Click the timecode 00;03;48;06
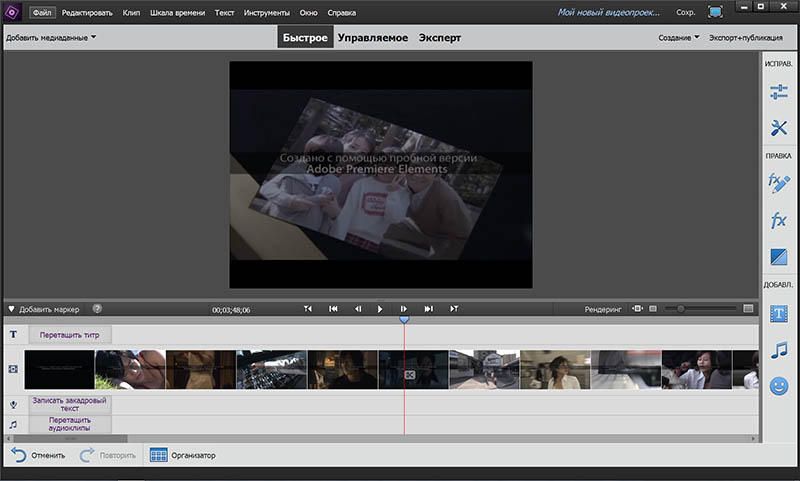800x481 pixels. (x=231, y=310)
